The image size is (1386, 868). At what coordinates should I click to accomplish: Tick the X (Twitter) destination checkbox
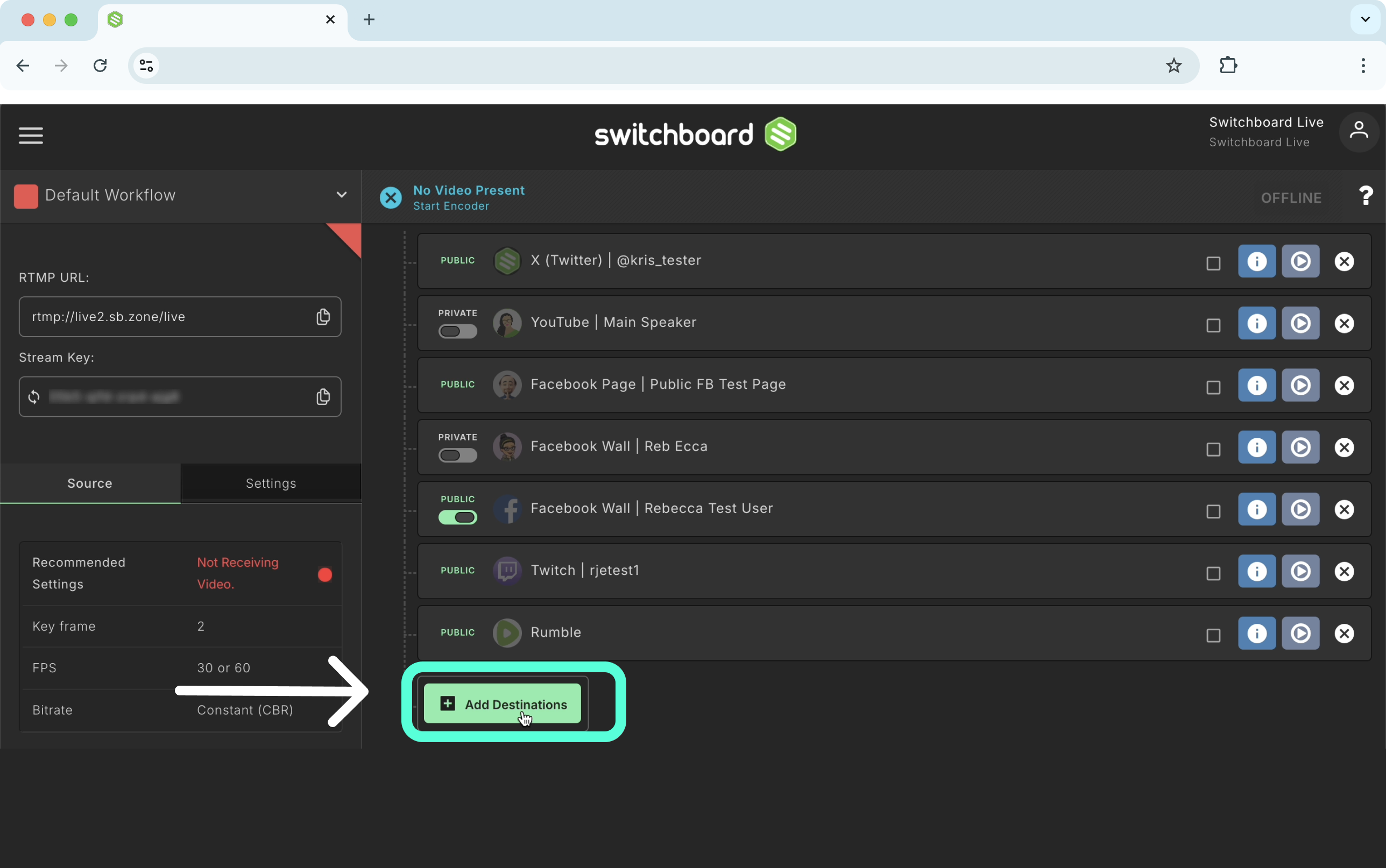pyautogui.click(x=1213, y=264)
